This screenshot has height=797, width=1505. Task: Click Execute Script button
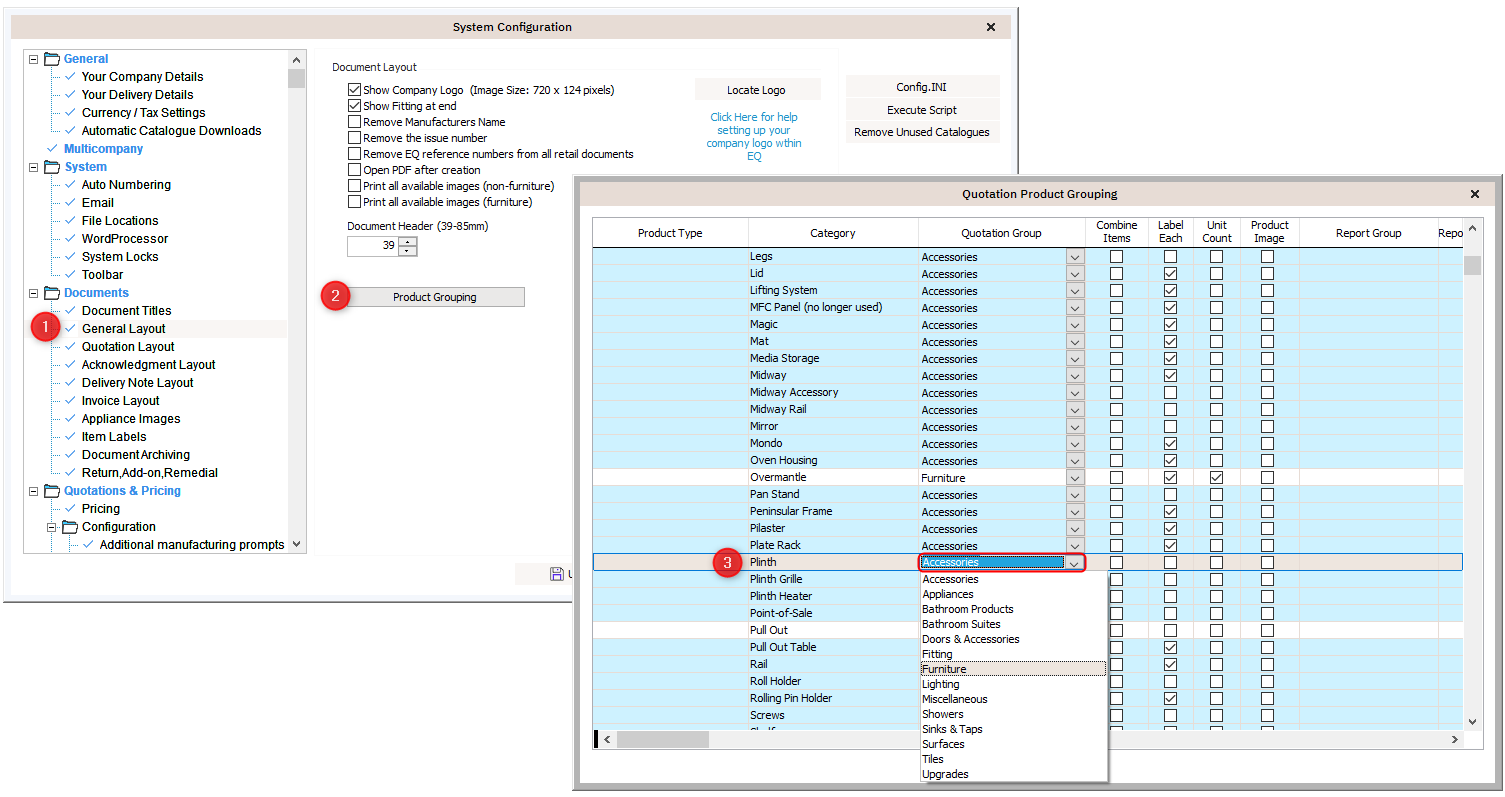922,110
